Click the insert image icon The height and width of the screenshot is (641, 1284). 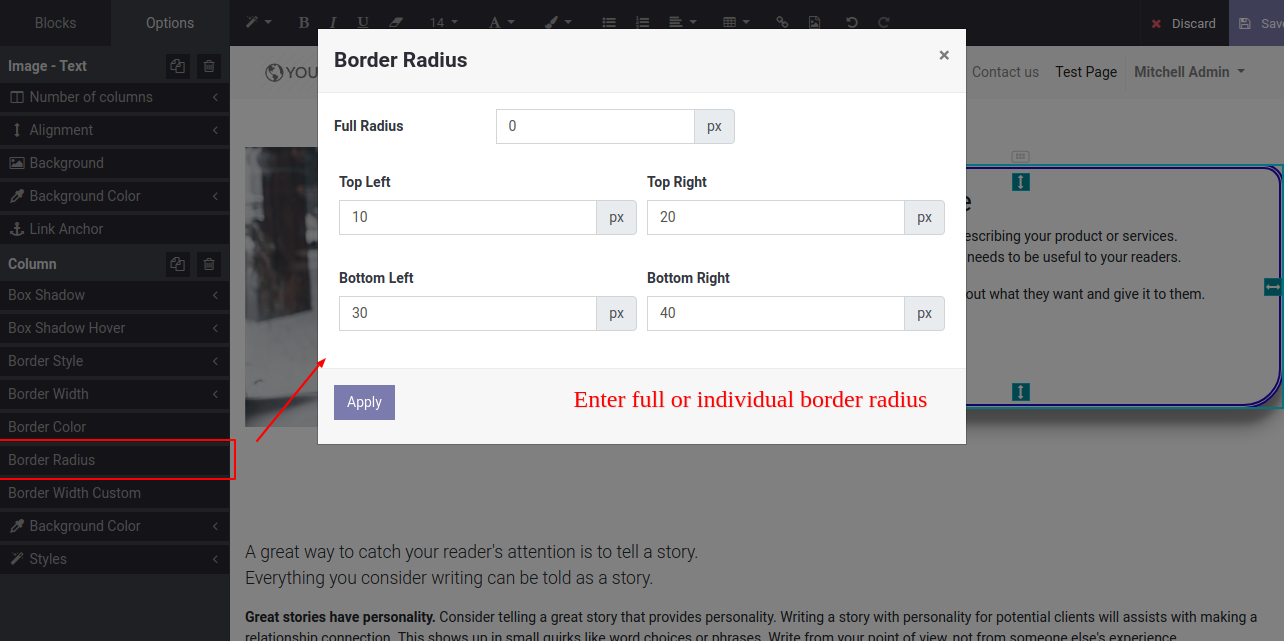tap(814, 22)
